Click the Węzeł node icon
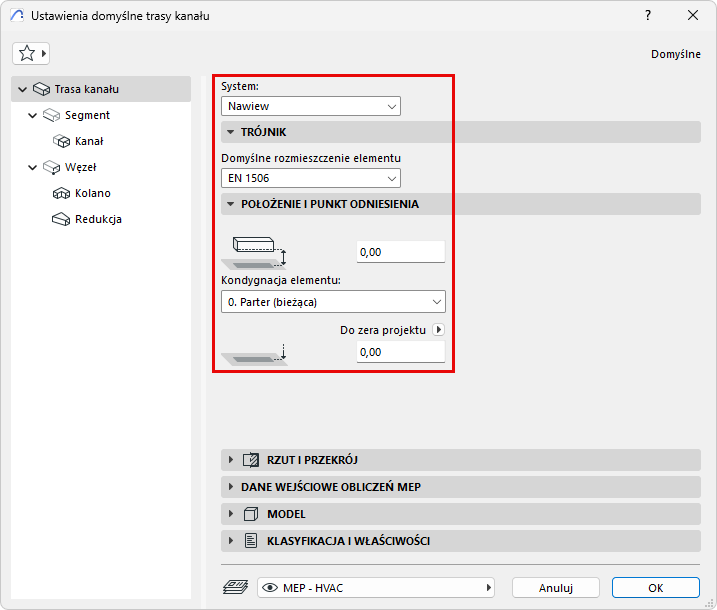 tap(52, 167)
